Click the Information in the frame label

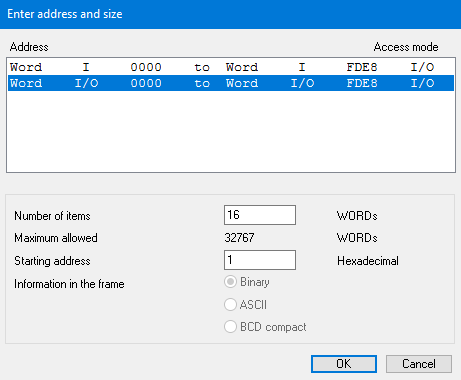click(69, 284)
